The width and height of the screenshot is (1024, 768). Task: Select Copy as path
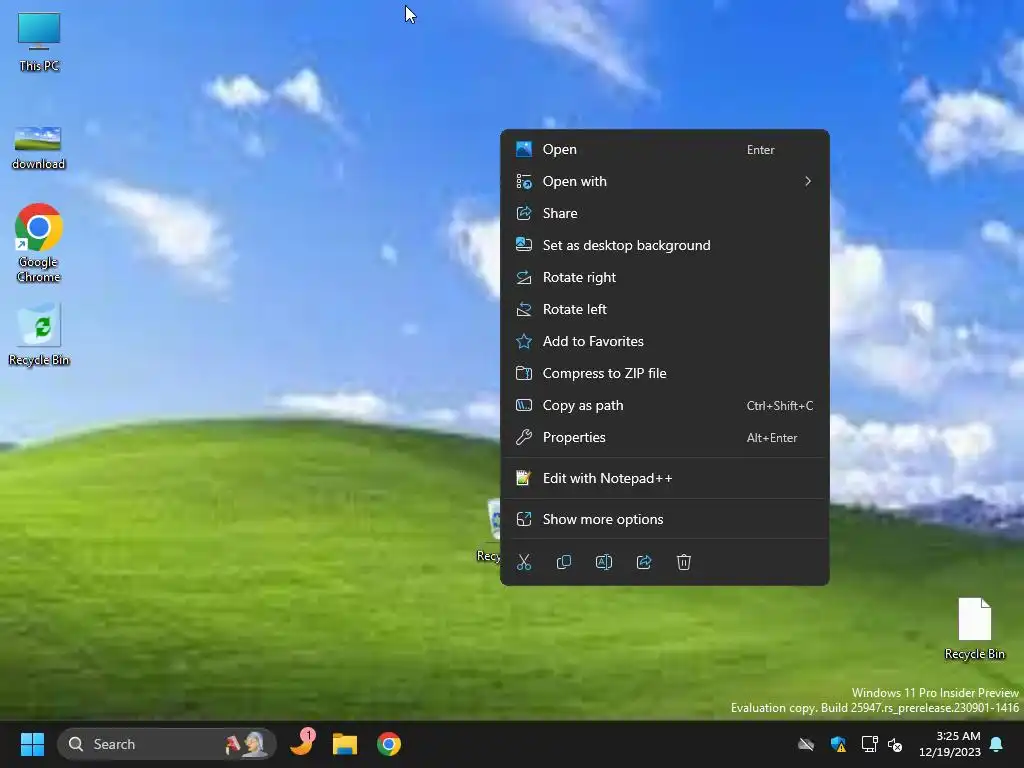tap(665, 406)
